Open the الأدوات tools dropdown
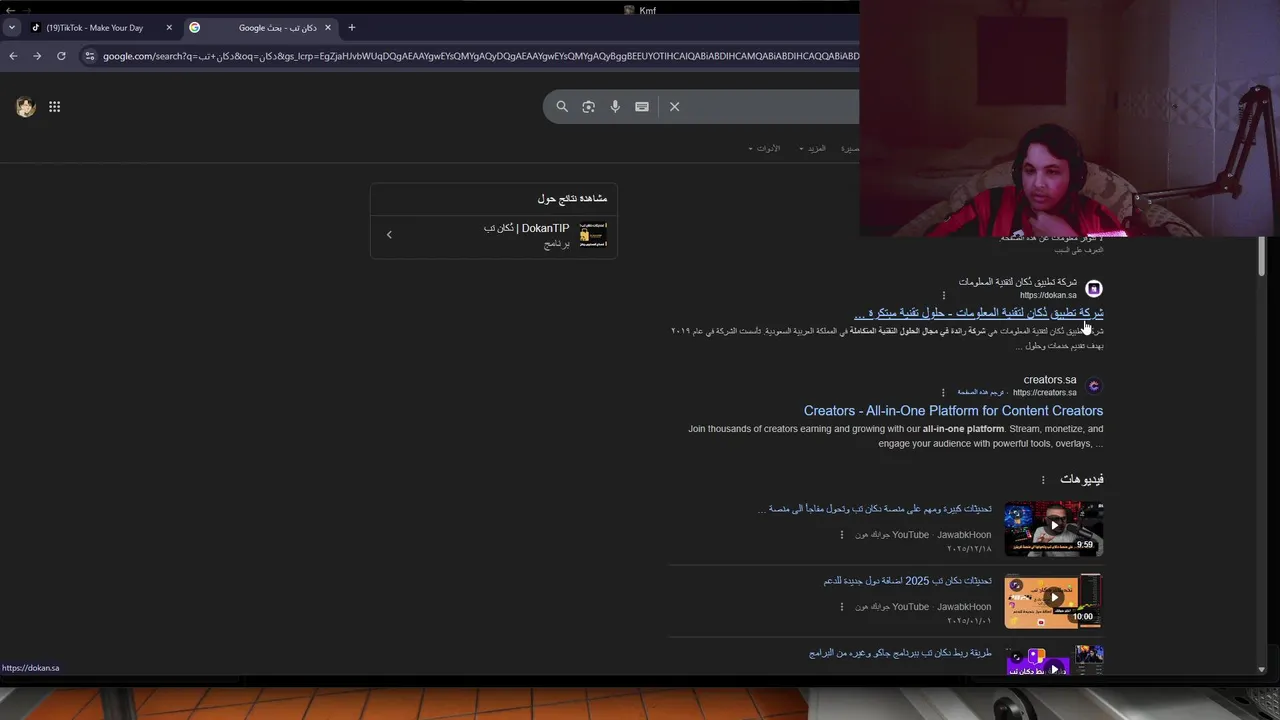 point(764,148)
